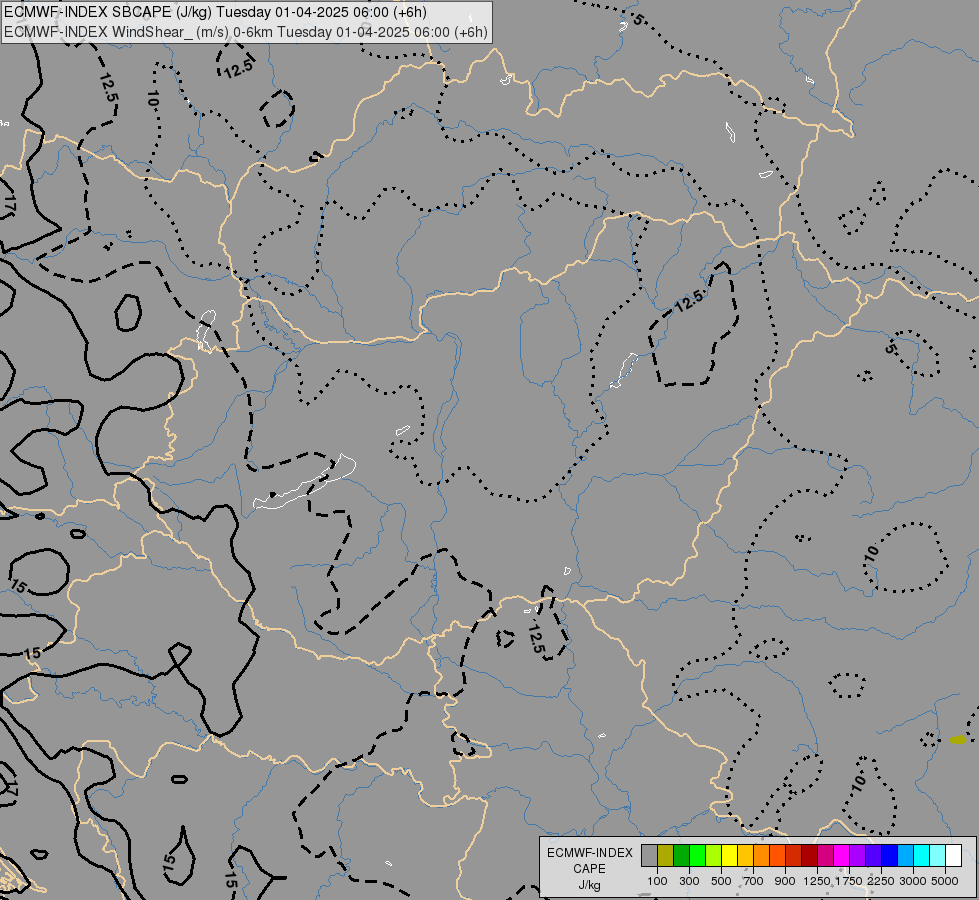The image size is (979, 900).
Task: Click the olive legend swatch above 100
Action: coord(666,856)
